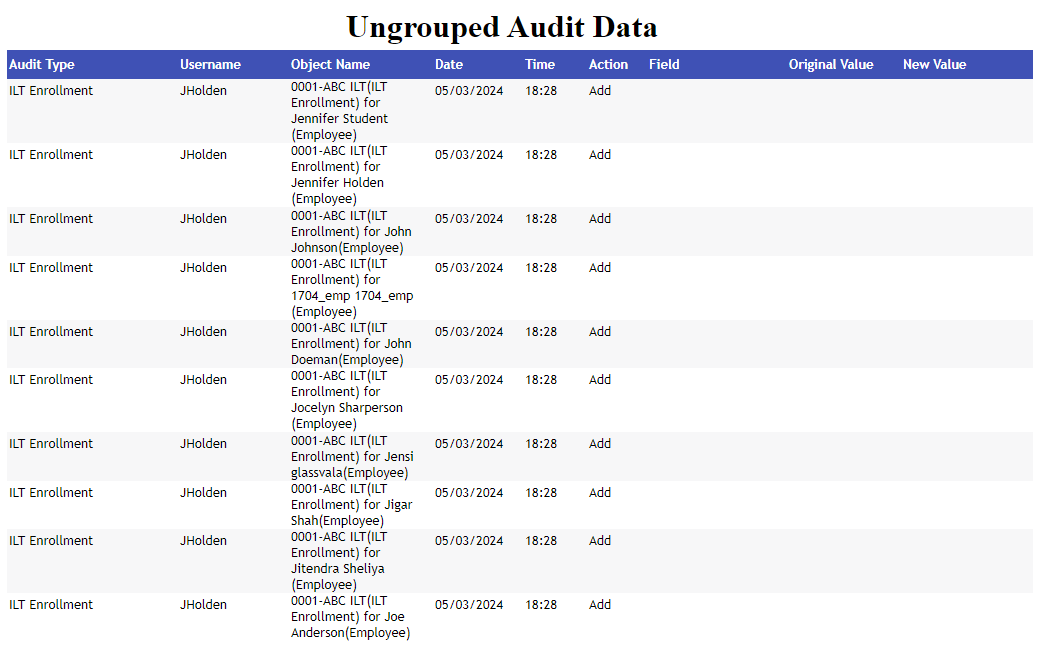Select the Action column header

(608, 65)
